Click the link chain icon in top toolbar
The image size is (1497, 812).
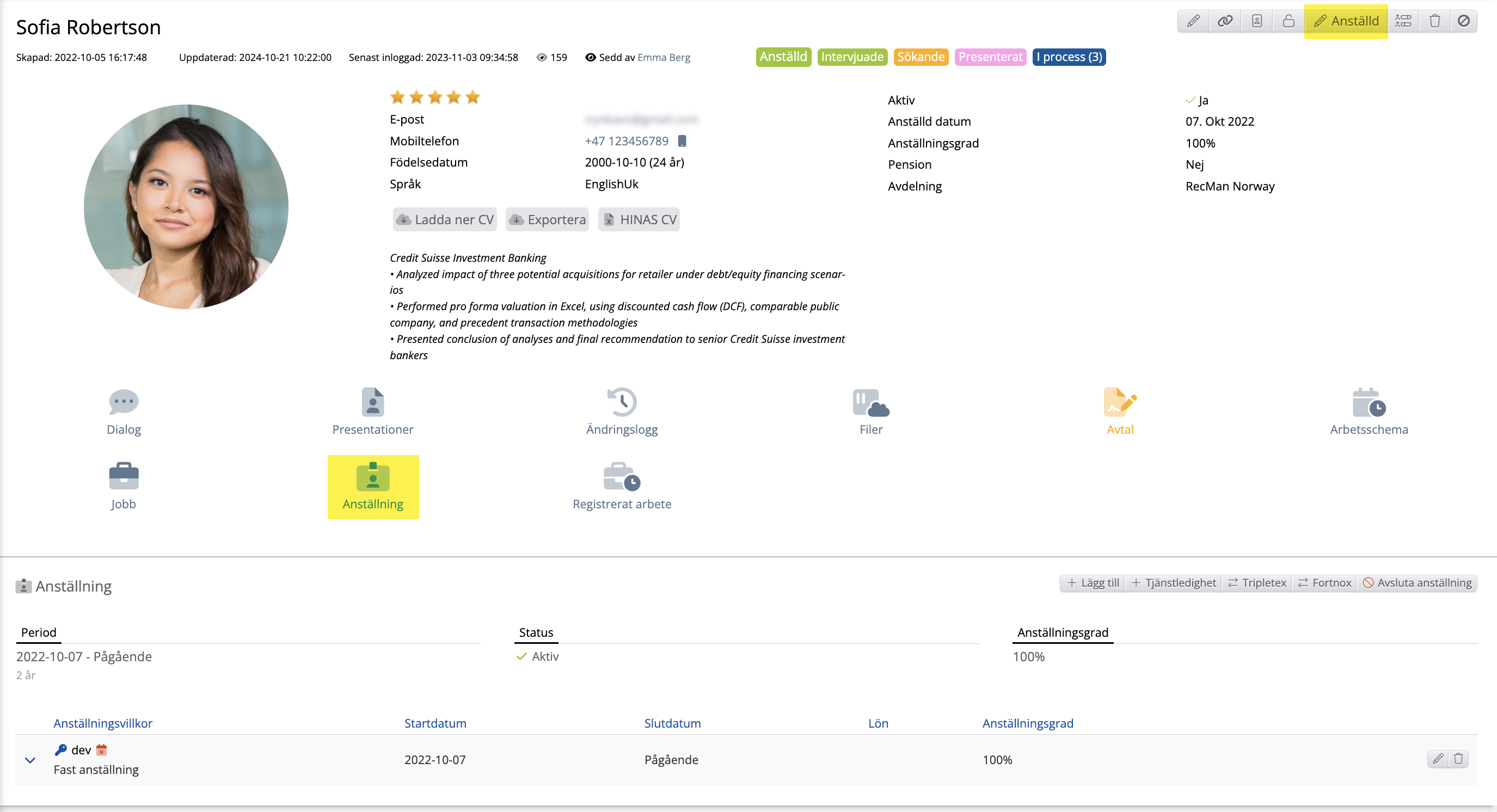[x=1224, y=21]
